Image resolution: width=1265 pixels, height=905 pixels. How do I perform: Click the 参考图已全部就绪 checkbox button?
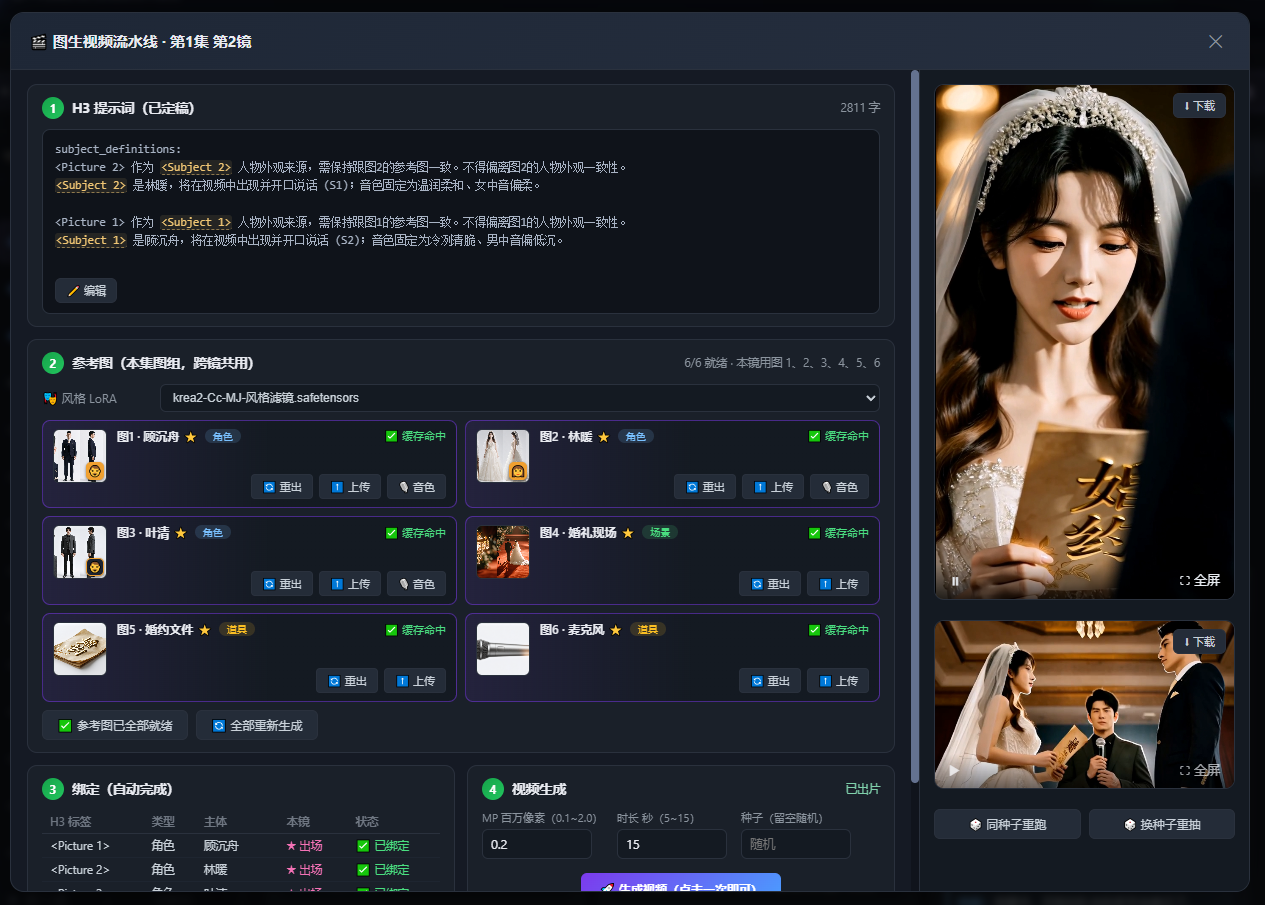pyautogui.click(x=115, y=725)
